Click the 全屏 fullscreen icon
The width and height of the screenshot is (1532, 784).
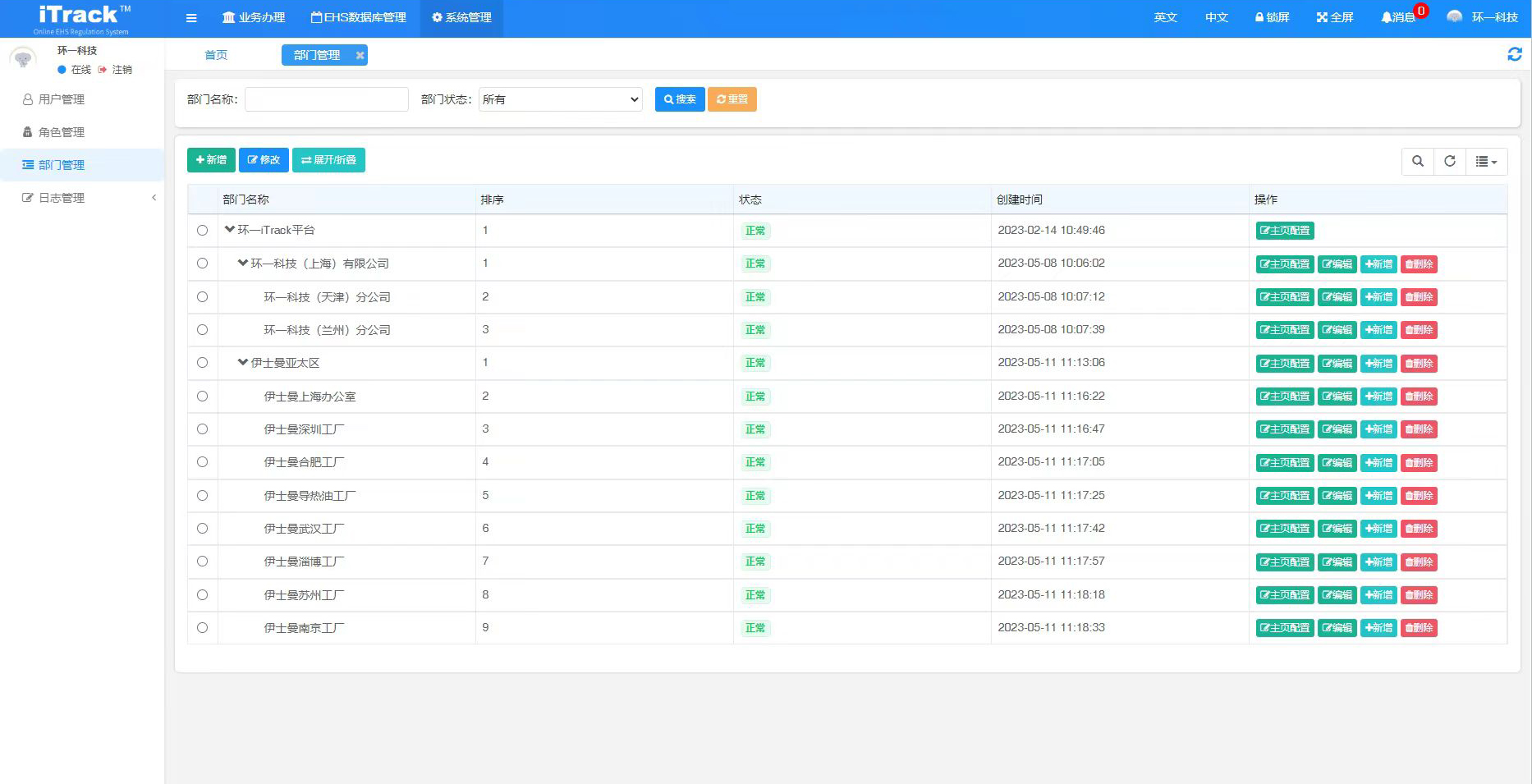coord(1334,18)
